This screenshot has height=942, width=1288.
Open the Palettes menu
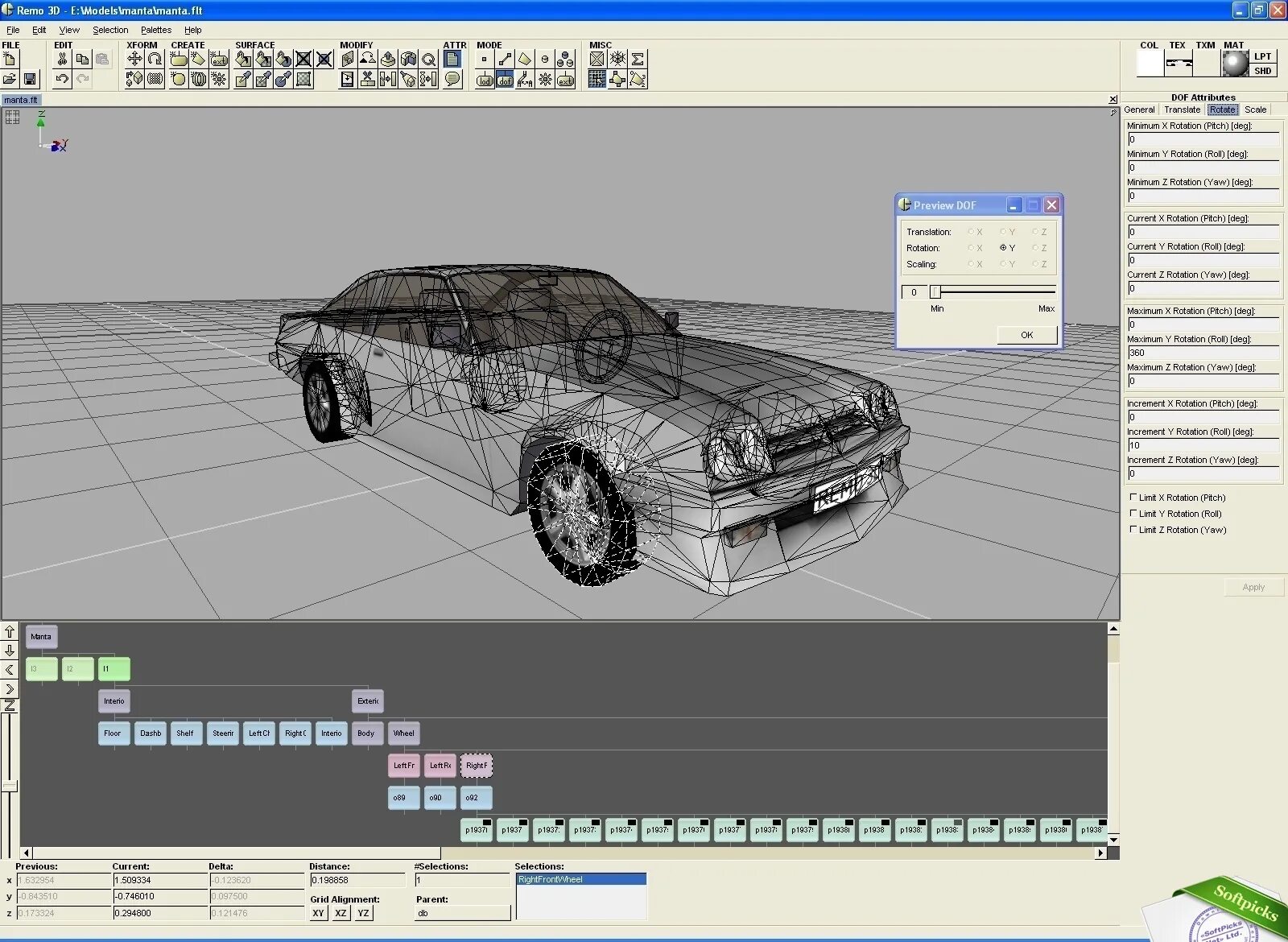coord(156,30)
